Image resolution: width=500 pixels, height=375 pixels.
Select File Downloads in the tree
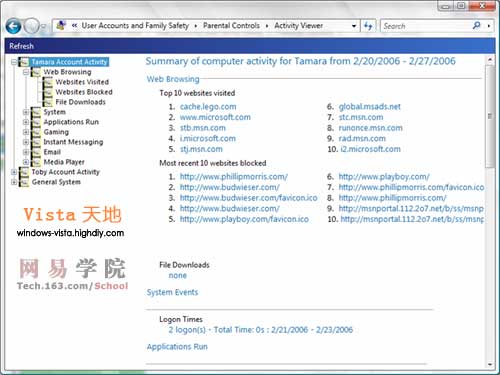coord(80,102)
